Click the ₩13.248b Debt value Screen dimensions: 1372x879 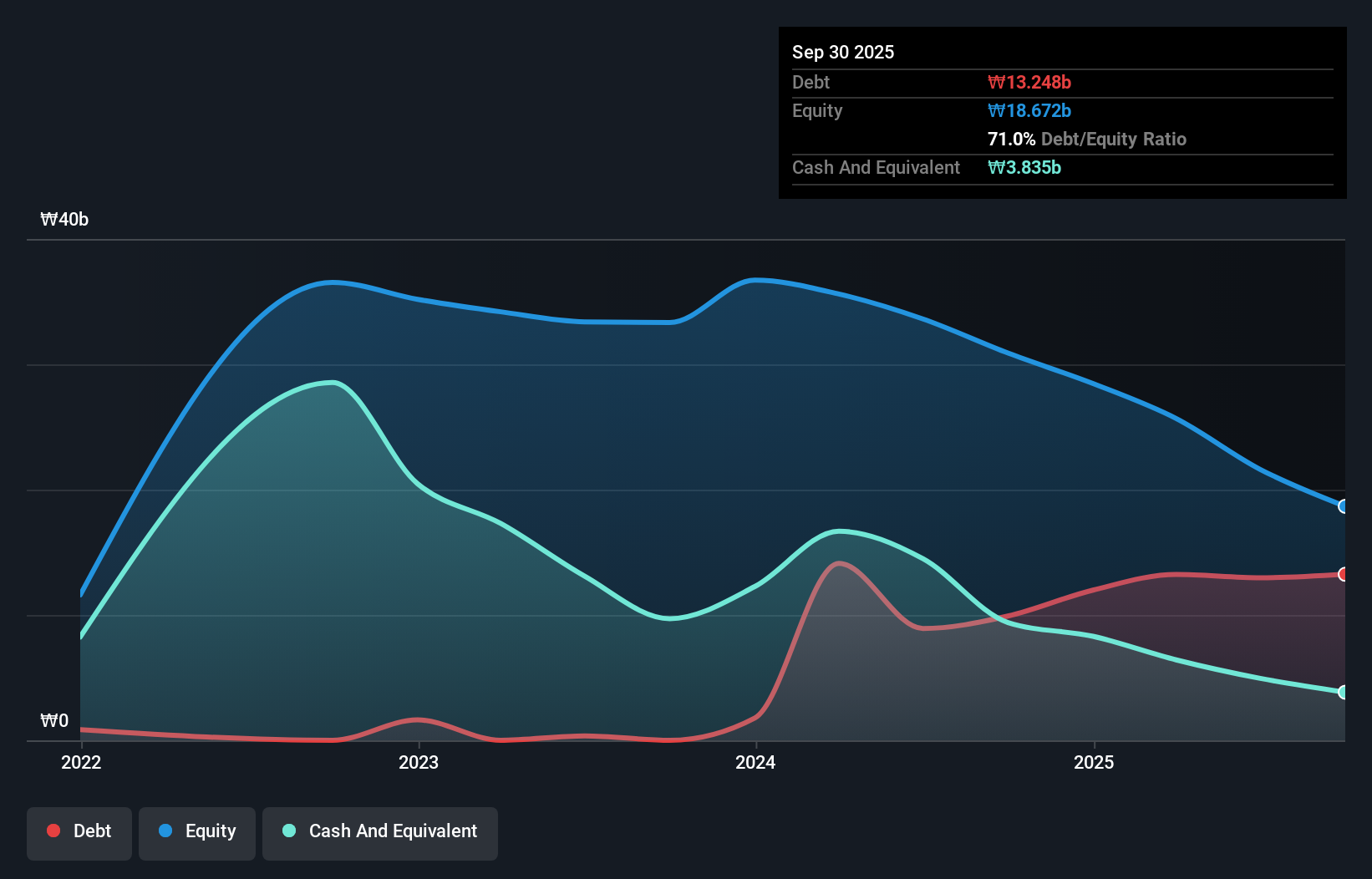[1030, 82]
